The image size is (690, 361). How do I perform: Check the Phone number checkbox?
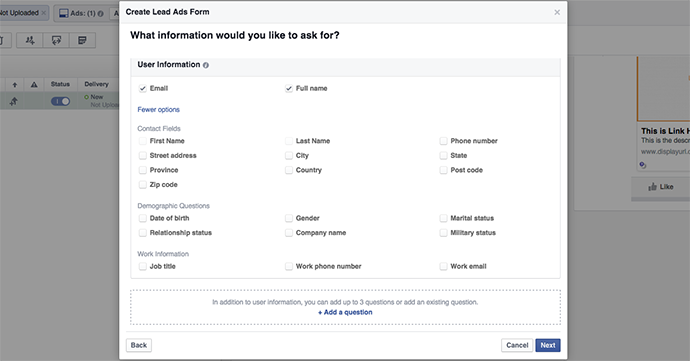[x=443, y=141]
